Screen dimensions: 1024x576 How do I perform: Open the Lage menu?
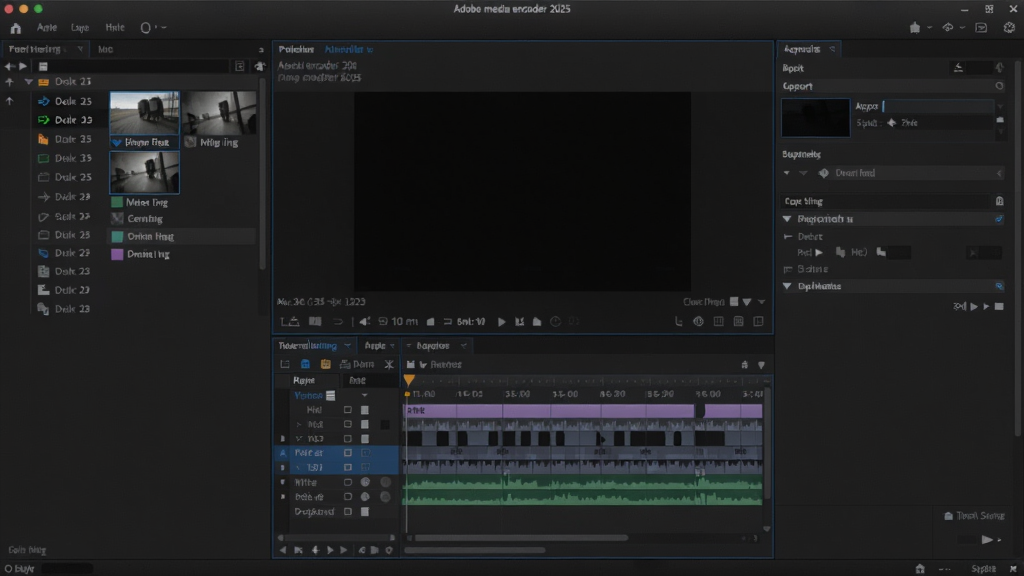(80, 27)
